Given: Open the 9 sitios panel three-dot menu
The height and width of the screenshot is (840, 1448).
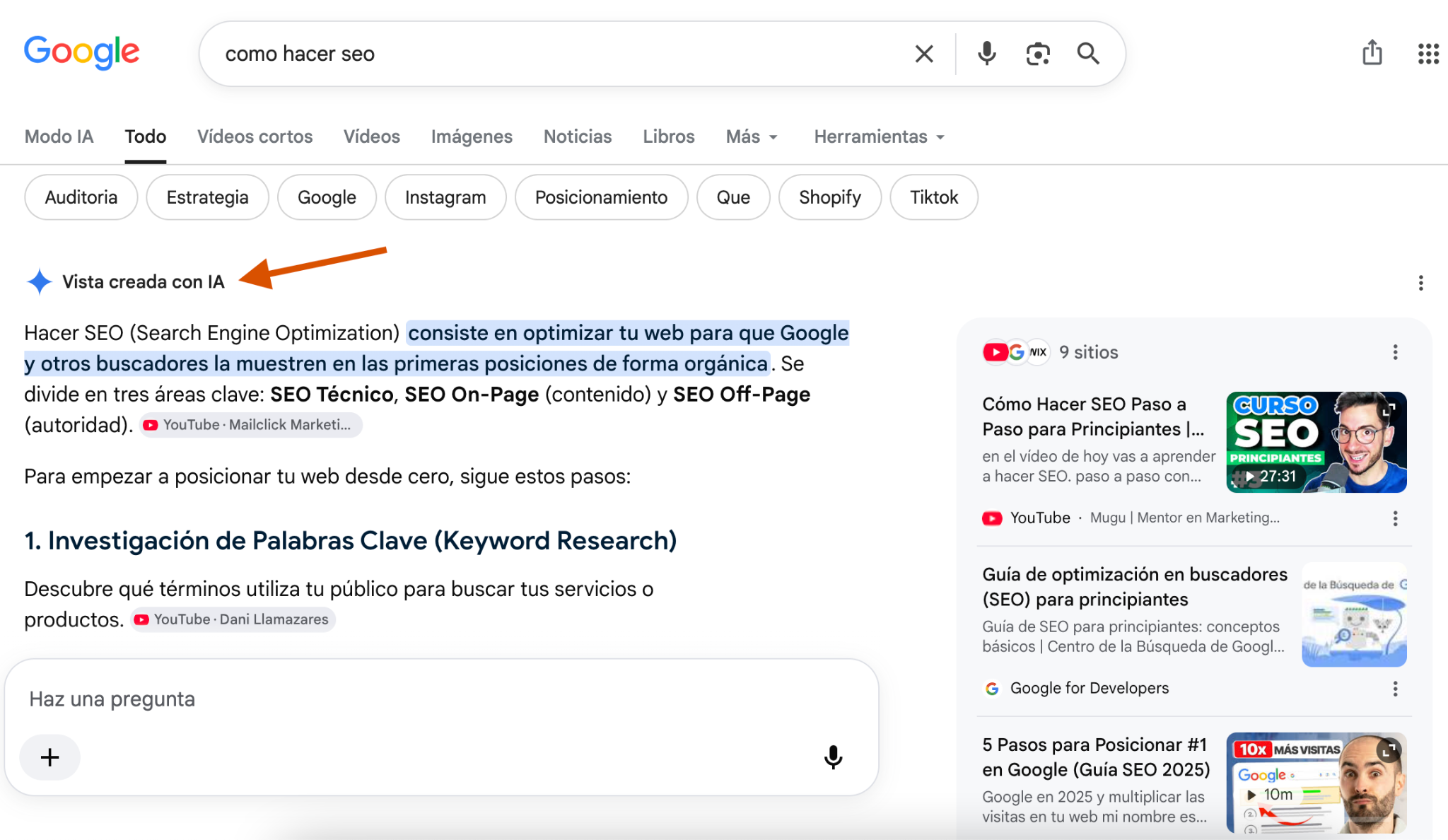Looking at the screenshot, I should tap(1395, 352).
